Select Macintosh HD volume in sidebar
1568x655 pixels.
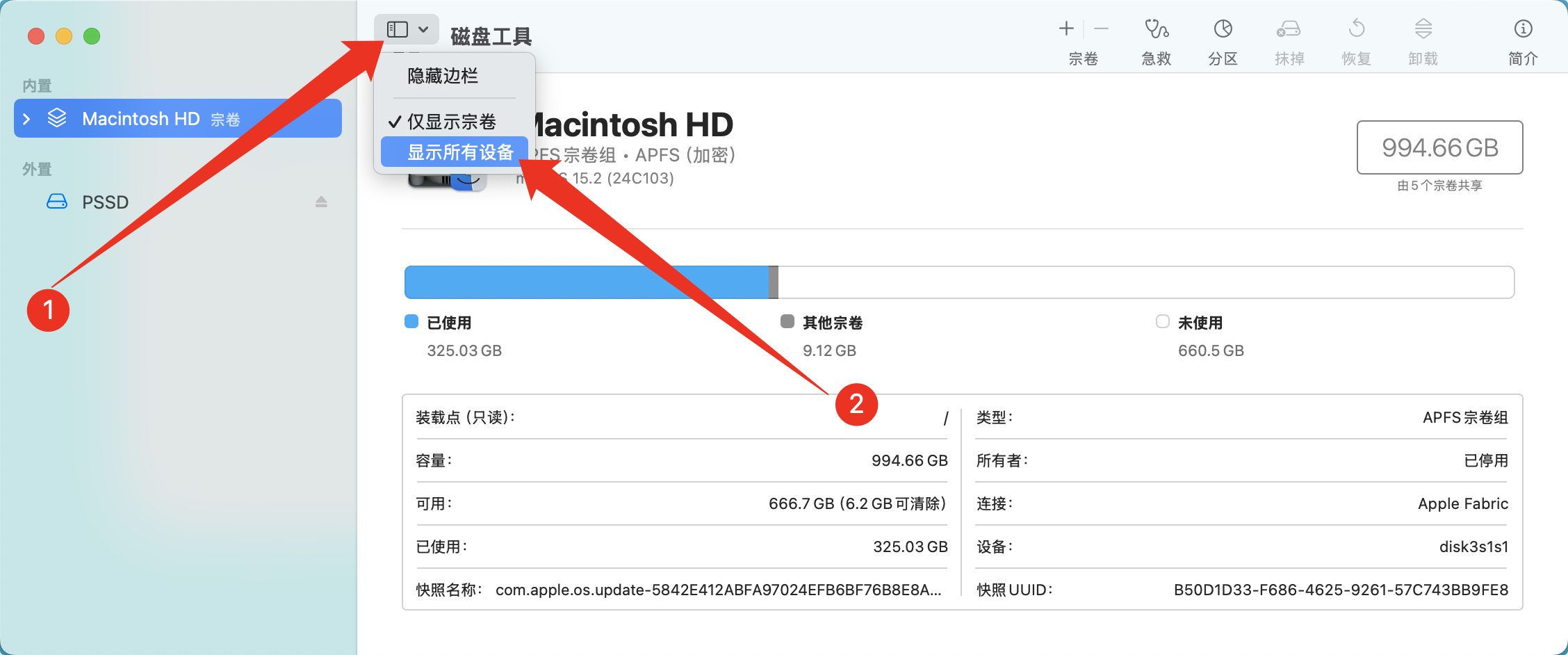pos(141,119)
